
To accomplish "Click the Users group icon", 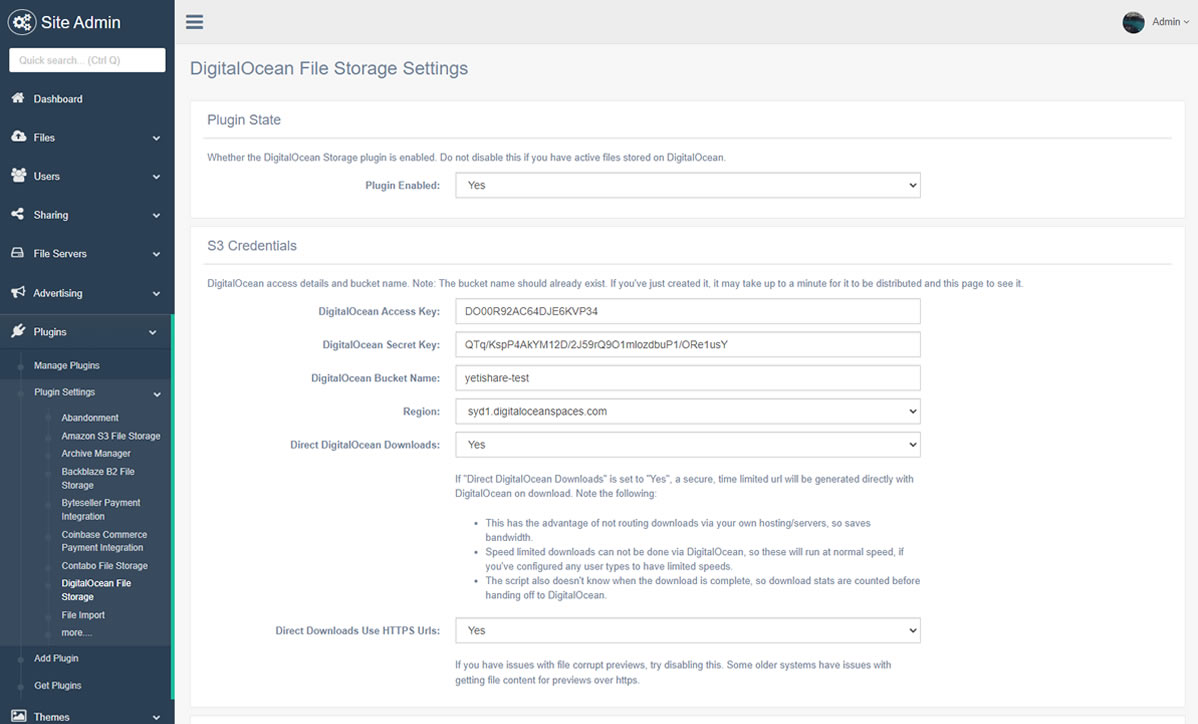I will [18, 175].
